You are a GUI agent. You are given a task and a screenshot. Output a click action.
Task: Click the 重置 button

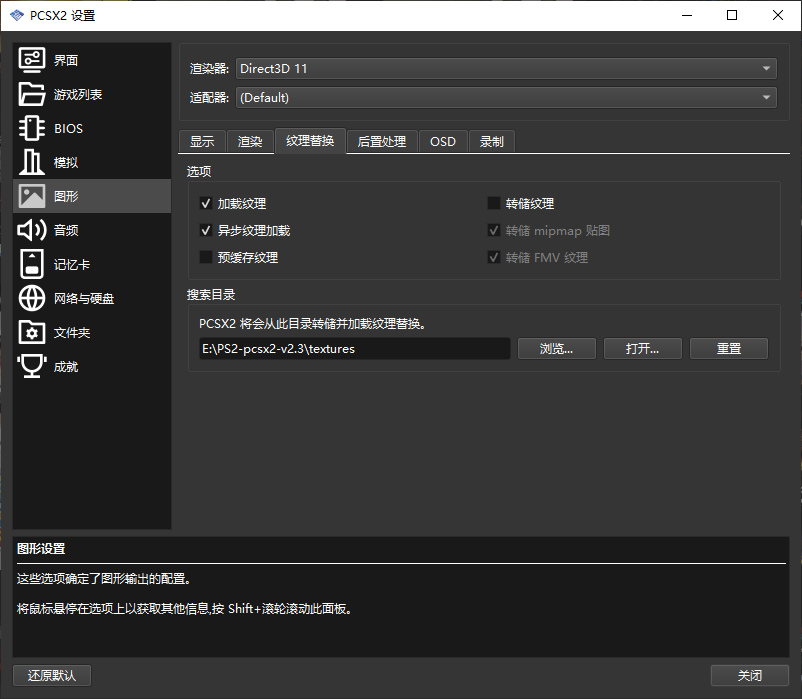click(728, 349)
